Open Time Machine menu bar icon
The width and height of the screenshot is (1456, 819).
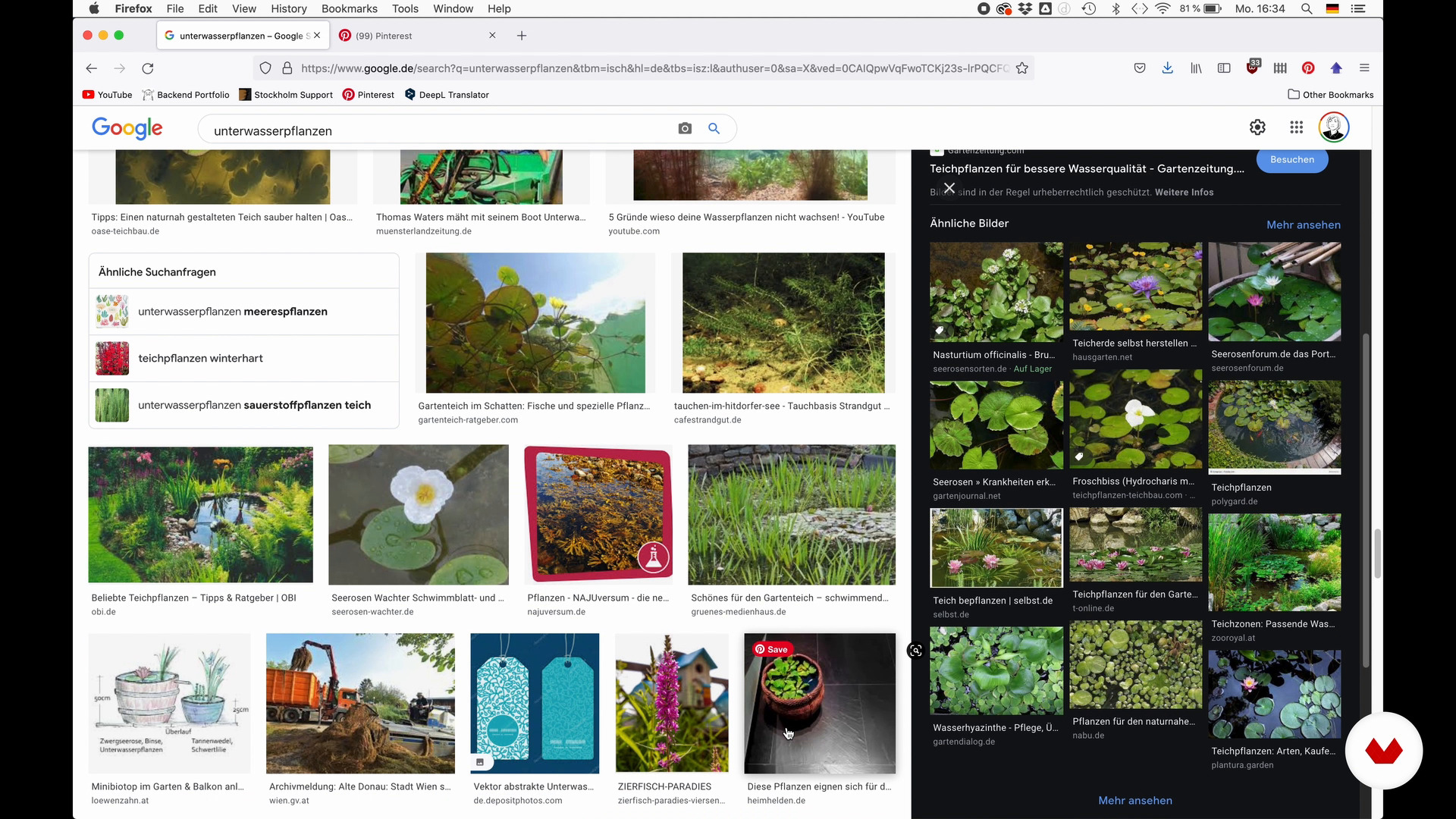pyautogui.click(x=1089, y=8)
